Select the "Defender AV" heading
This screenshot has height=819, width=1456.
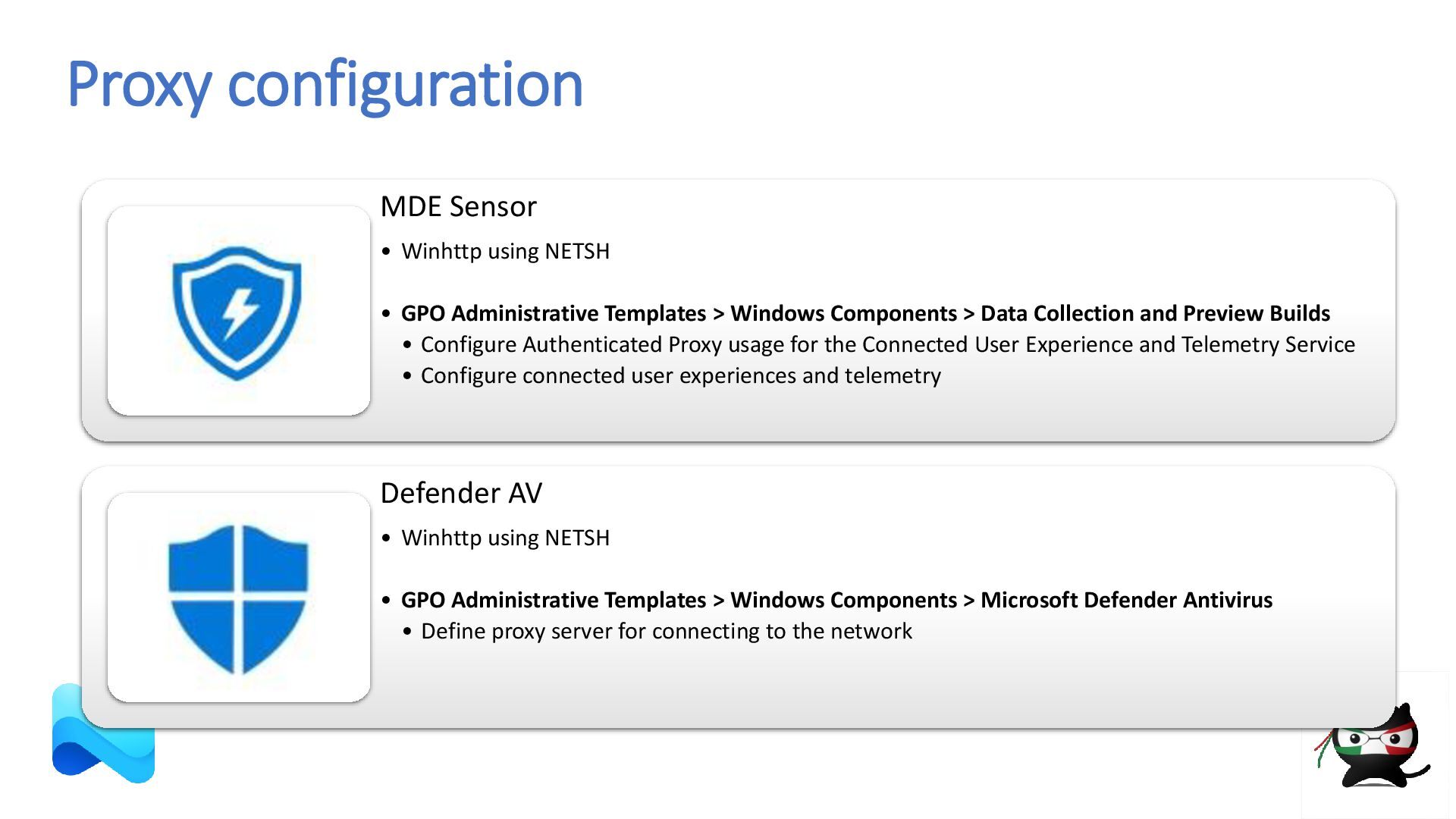point(461,493)
